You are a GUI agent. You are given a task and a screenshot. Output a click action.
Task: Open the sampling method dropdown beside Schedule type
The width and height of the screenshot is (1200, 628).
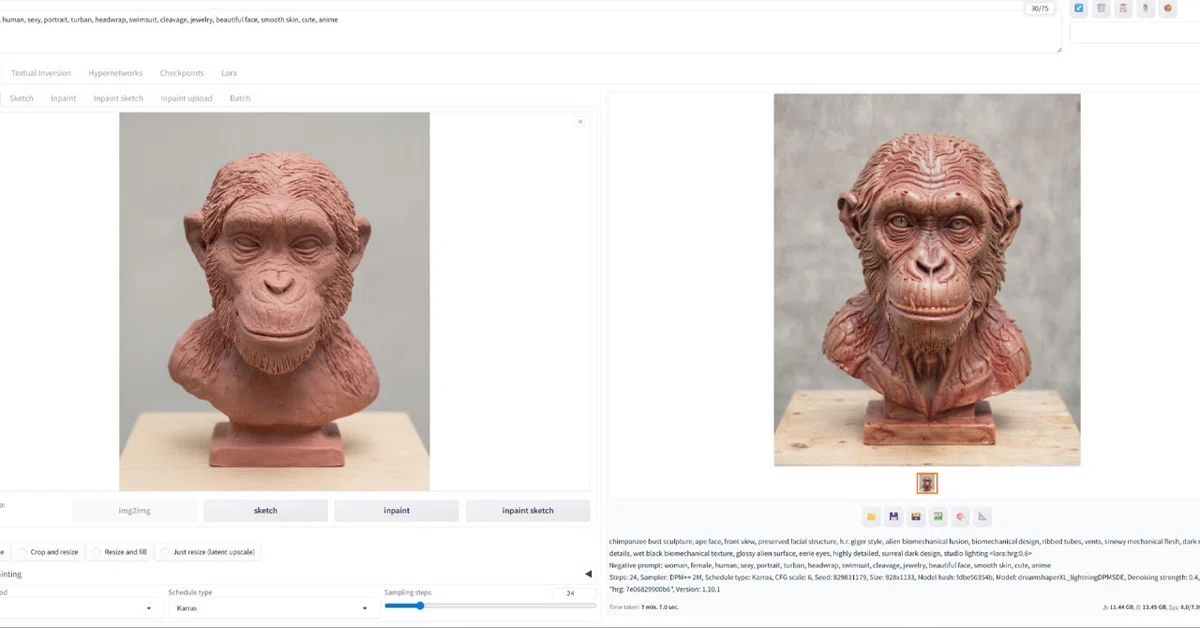point(80,608)
